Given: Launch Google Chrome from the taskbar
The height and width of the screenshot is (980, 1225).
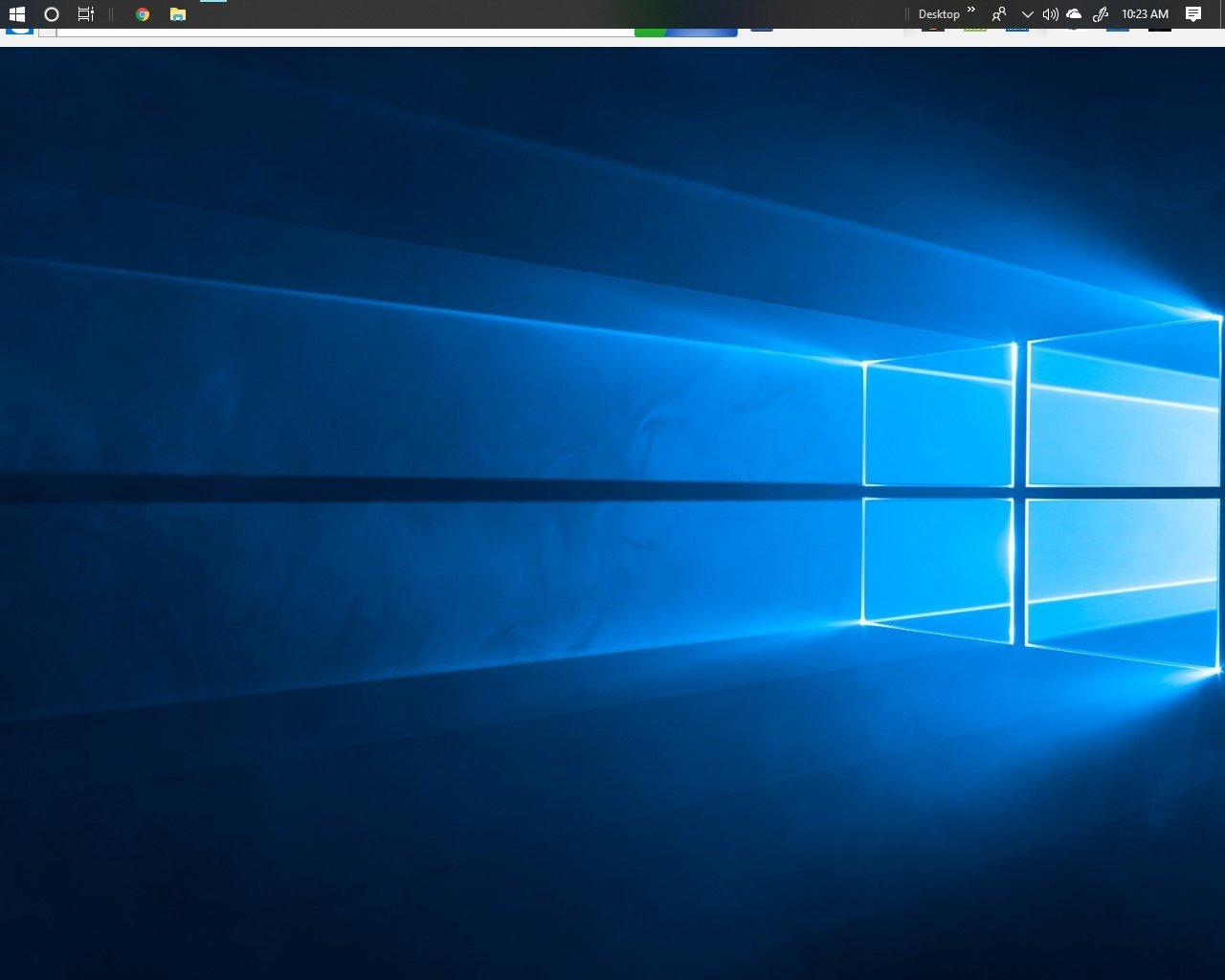Looking at the screenshot, I should pos(143,14).
